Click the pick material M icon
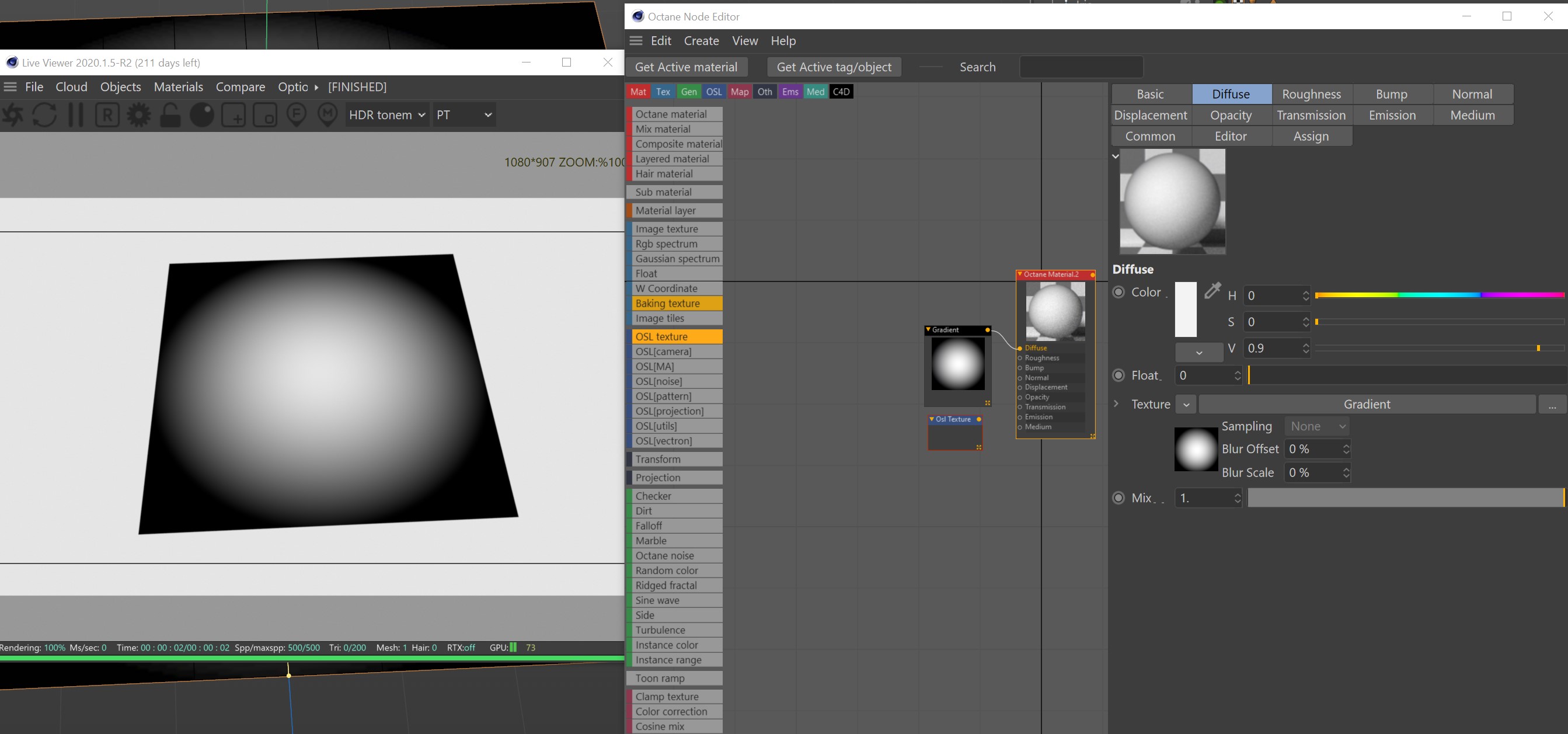The width and height of the screenshot is (1568, 734). coord(328,114)
